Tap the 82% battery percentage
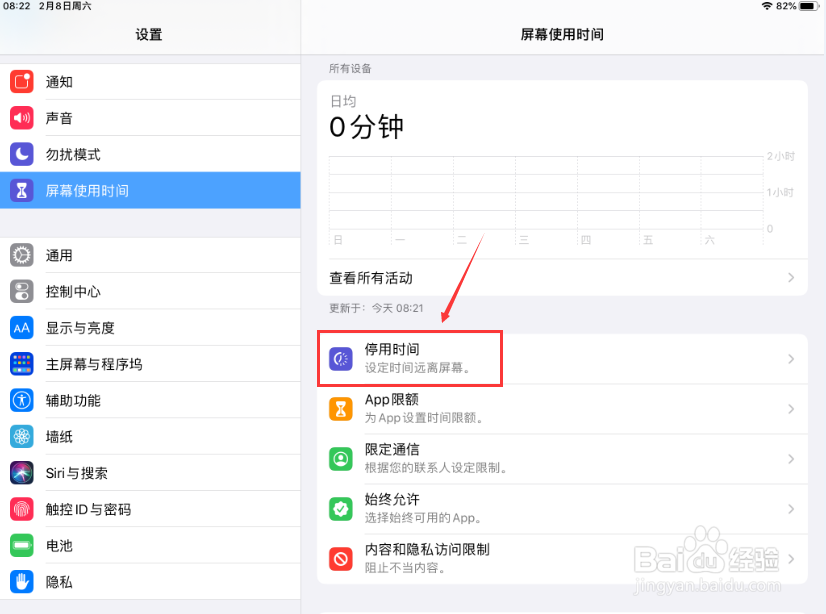This screenshot has height=614, width=826. (786, 6)
